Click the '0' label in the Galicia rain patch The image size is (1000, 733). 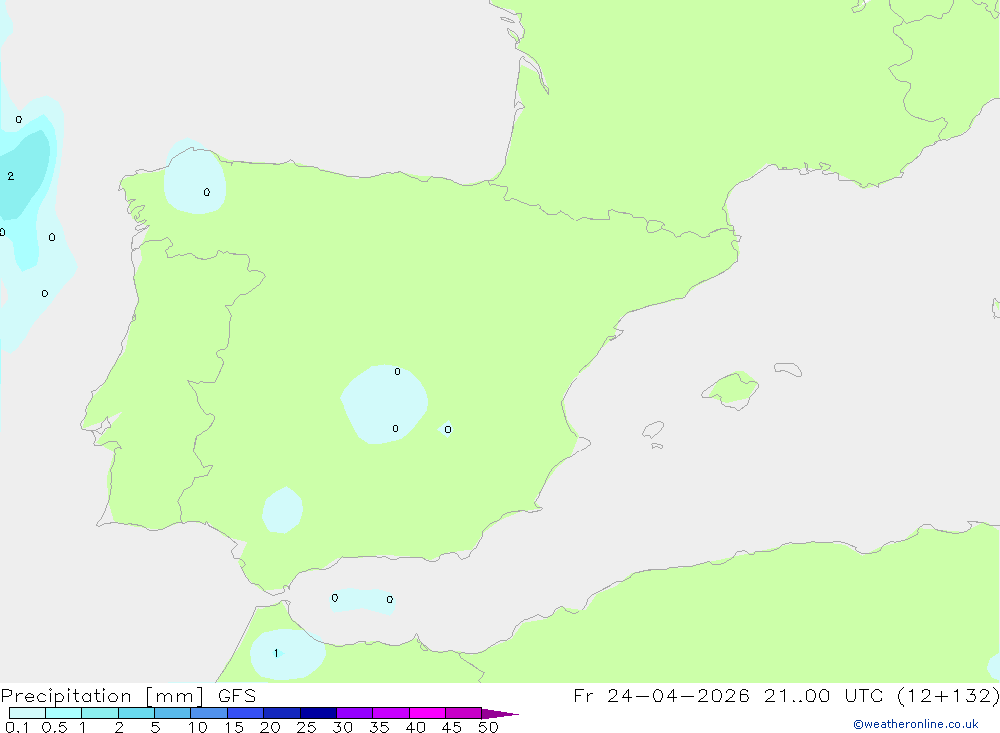pyautogui.click(x=207, y=192)
